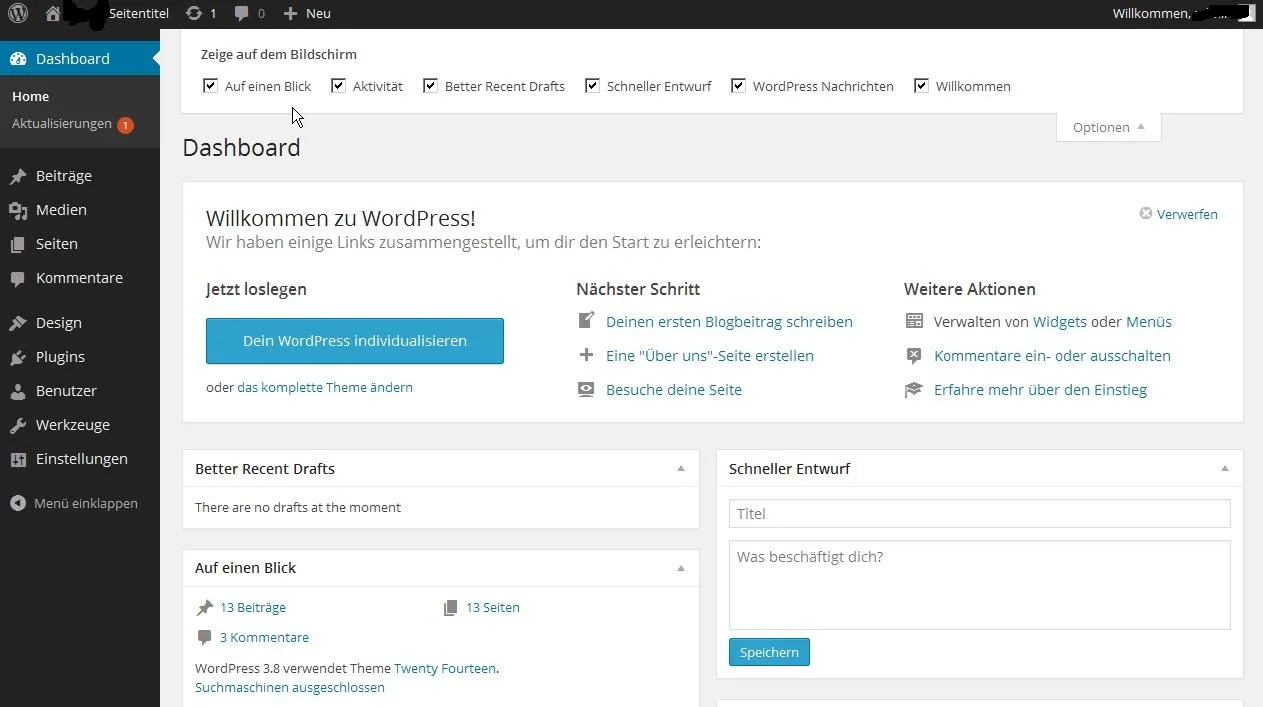Open Einstellungen menu in sidebar
The image size is (1263, 707).
[x=80, y=459]
